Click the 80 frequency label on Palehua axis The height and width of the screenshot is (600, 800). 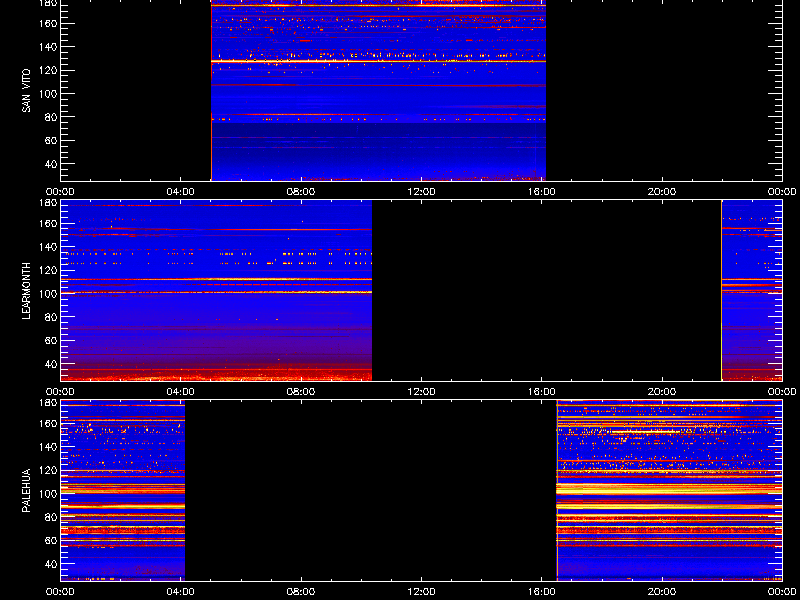pyautogui.click(x=52, y=517)
